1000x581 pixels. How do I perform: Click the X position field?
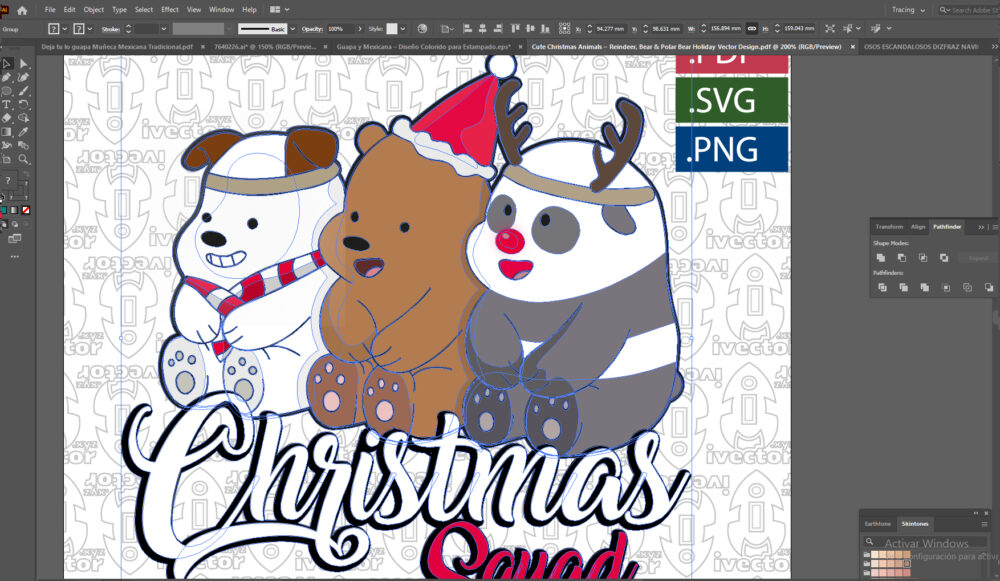610,29
